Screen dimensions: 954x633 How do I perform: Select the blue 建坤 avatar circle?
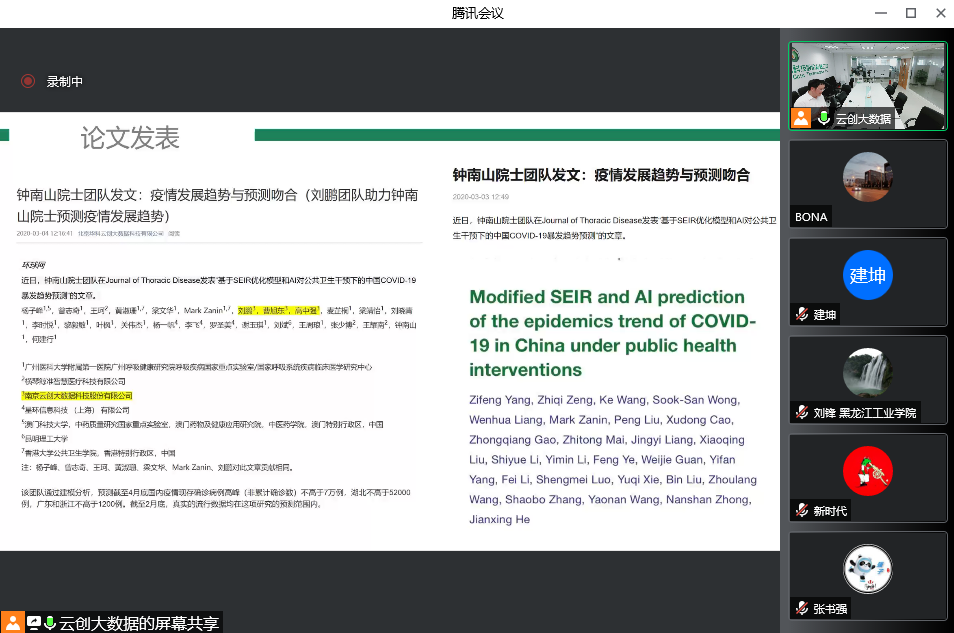(867, 275)
